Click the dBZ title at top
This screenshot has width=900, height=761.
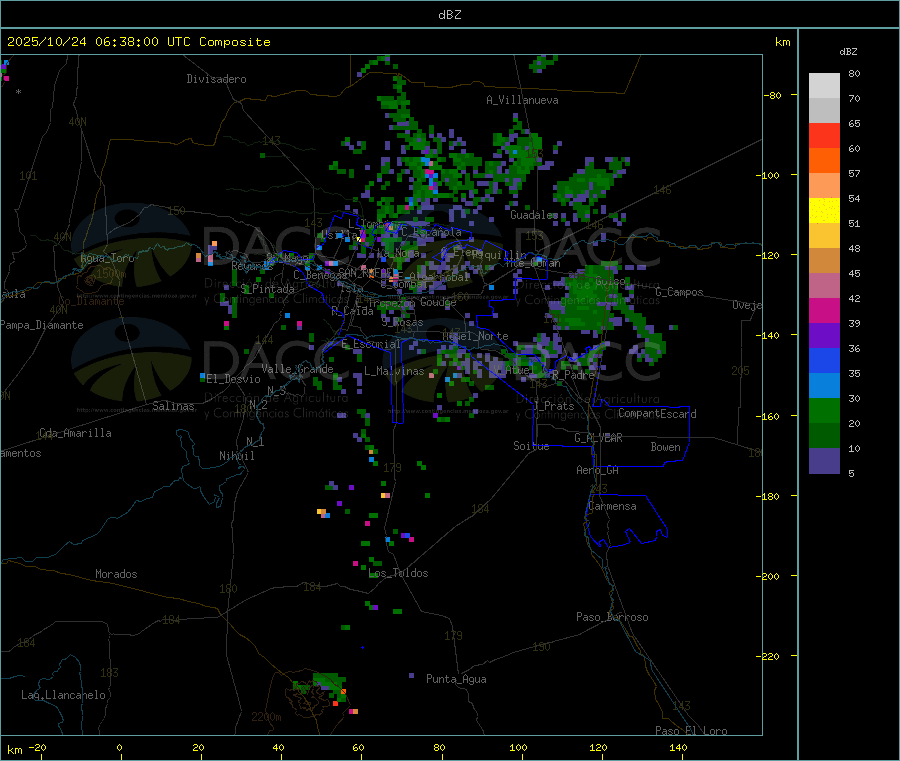(x=449, y=15)
